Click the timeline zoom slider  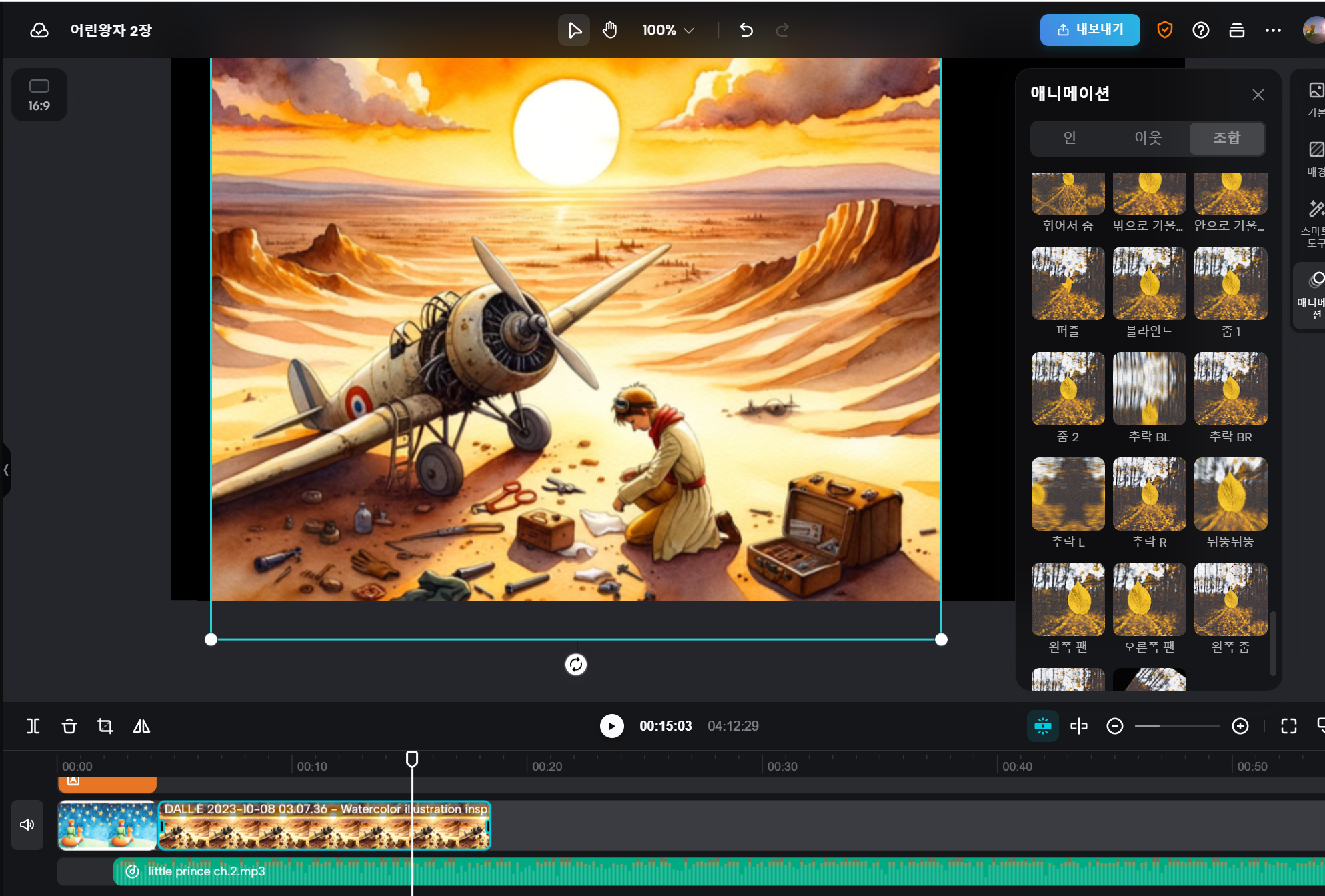point(1177,726)
